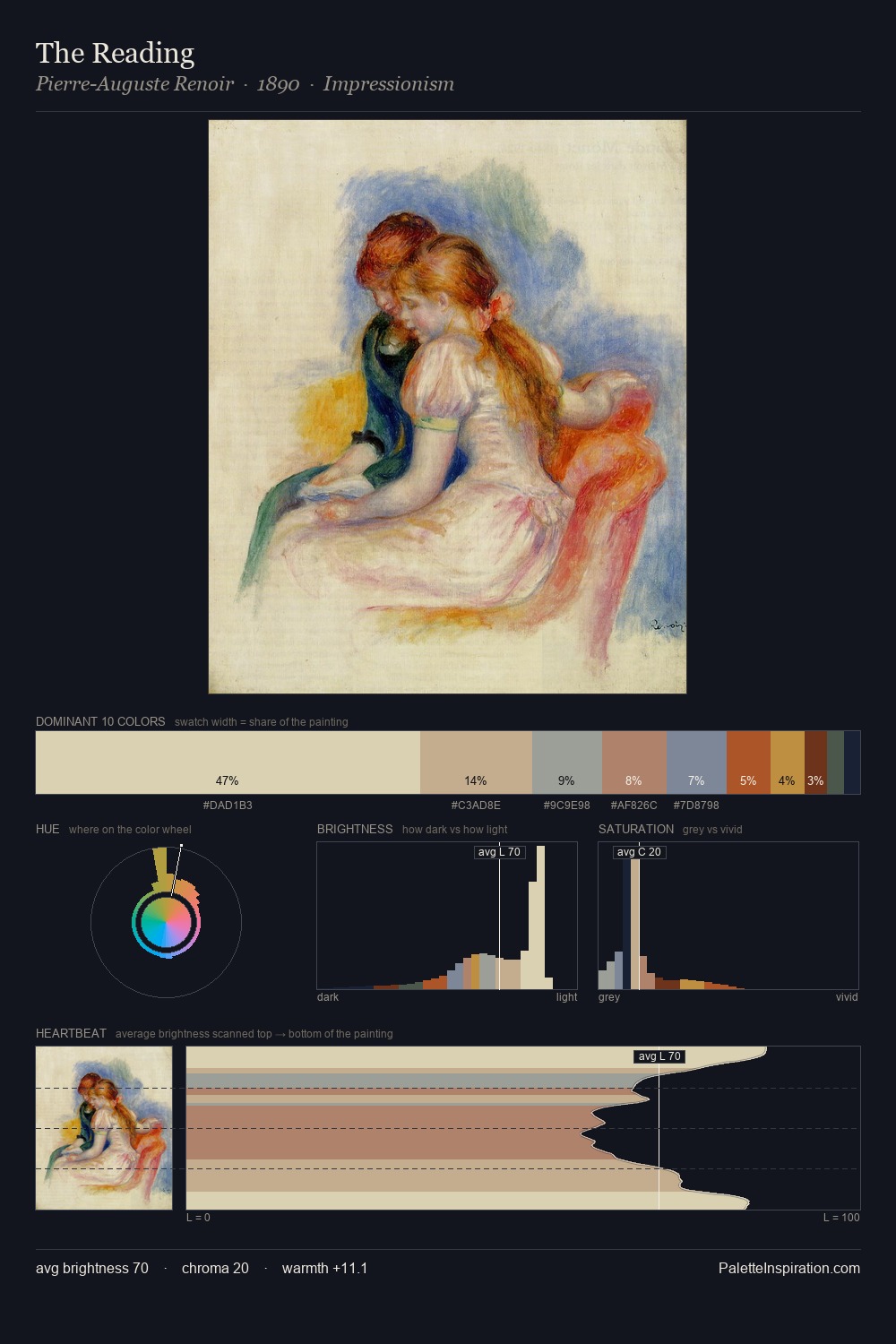Click the brightness histogram chart

447,916
